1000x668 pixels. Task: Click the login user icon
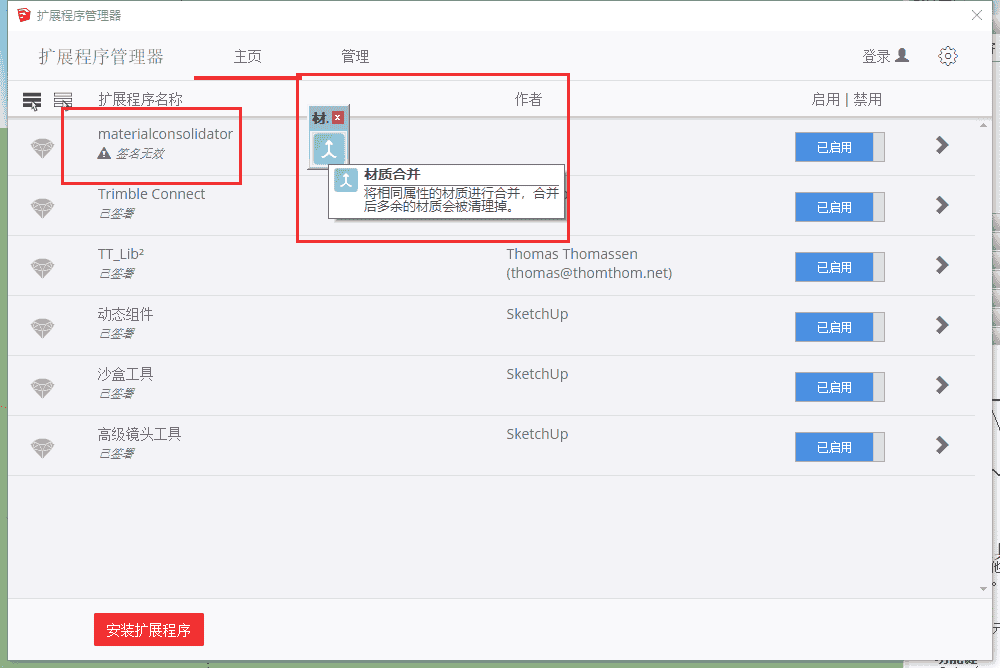pos(902,56)
